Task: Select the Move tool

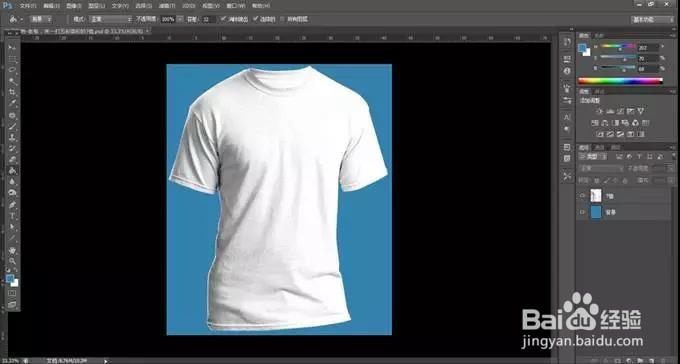Action: pyautogui.click(x=13, y=47)
